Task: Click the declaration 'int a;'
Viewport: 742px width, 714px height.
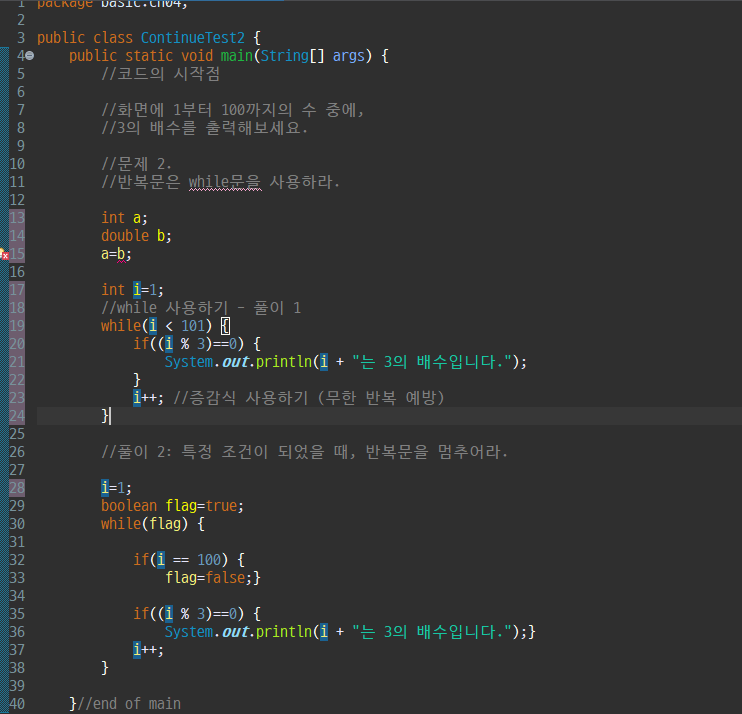Action: (x=124, y=218)
